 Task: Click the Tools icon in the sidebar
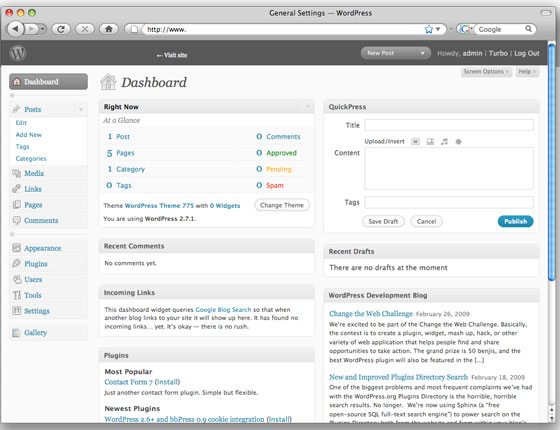[17, 295]
